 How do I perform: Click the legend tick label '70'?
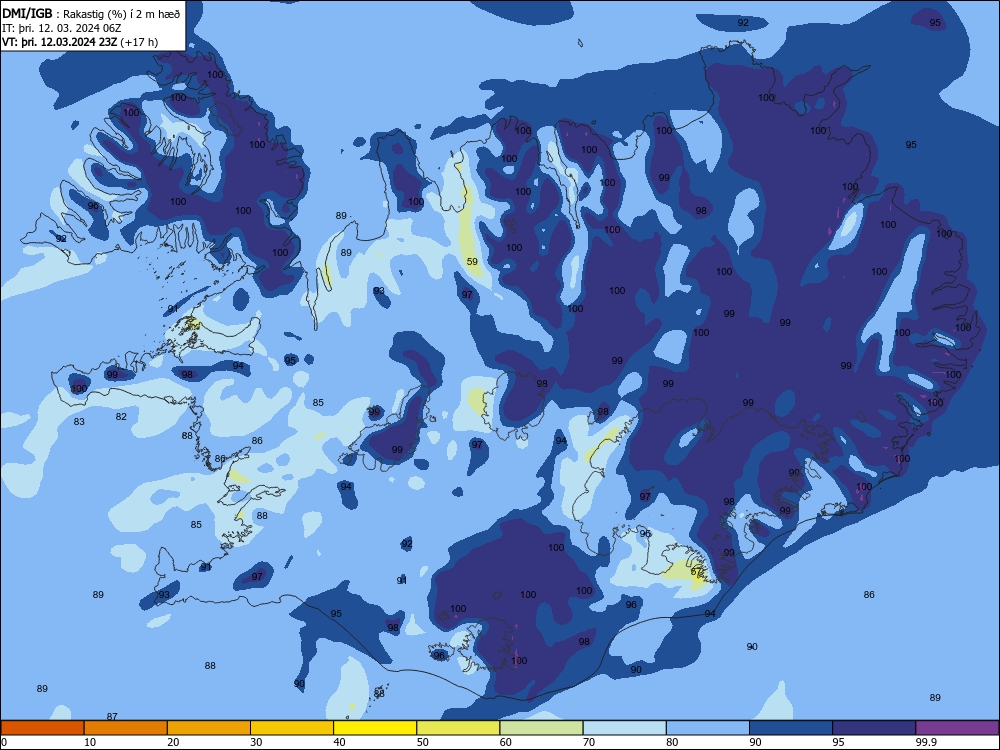pos(589,742)
